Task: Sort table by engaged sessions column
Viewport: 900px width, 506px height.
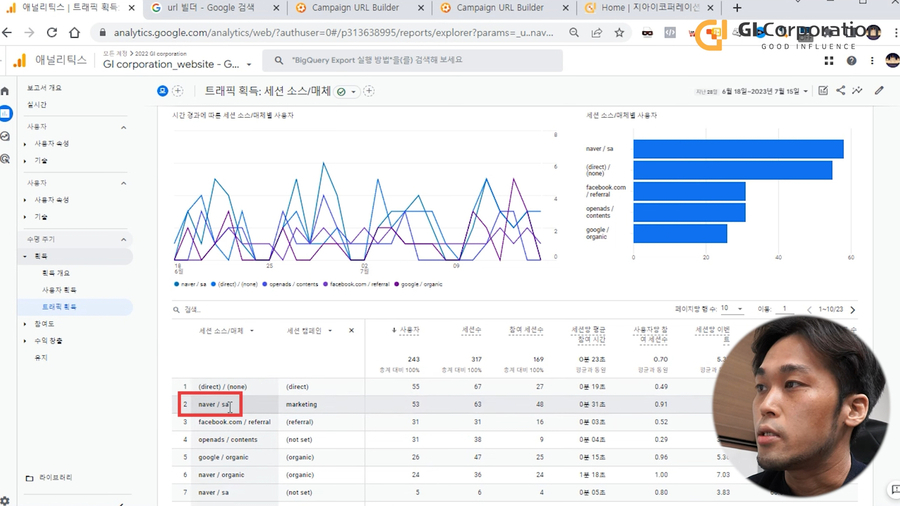Action: pyautogui.click(x=526, y=330)
